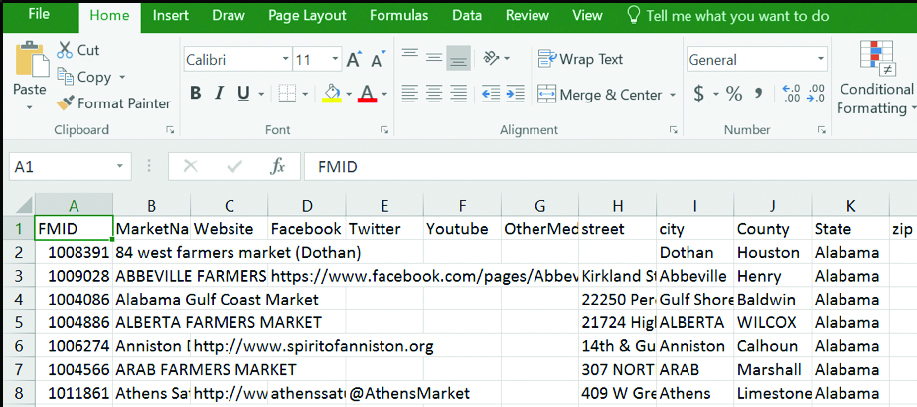917x407 pixels.
Task: Click the Insert Function fx icon
Action: (x=277, y=167)
